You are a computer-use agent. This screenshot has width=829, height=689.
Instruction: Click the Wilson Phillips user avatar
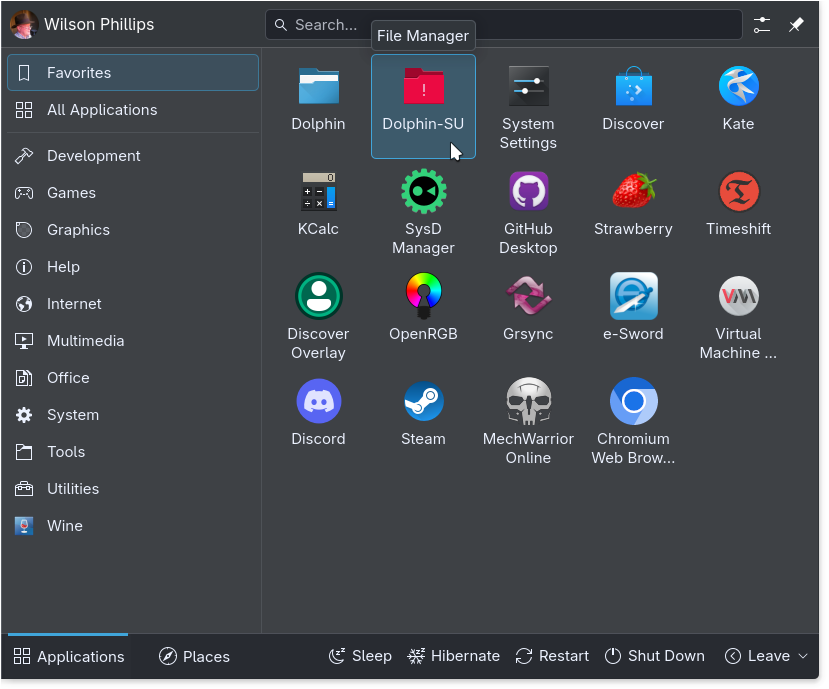(24, 24)
